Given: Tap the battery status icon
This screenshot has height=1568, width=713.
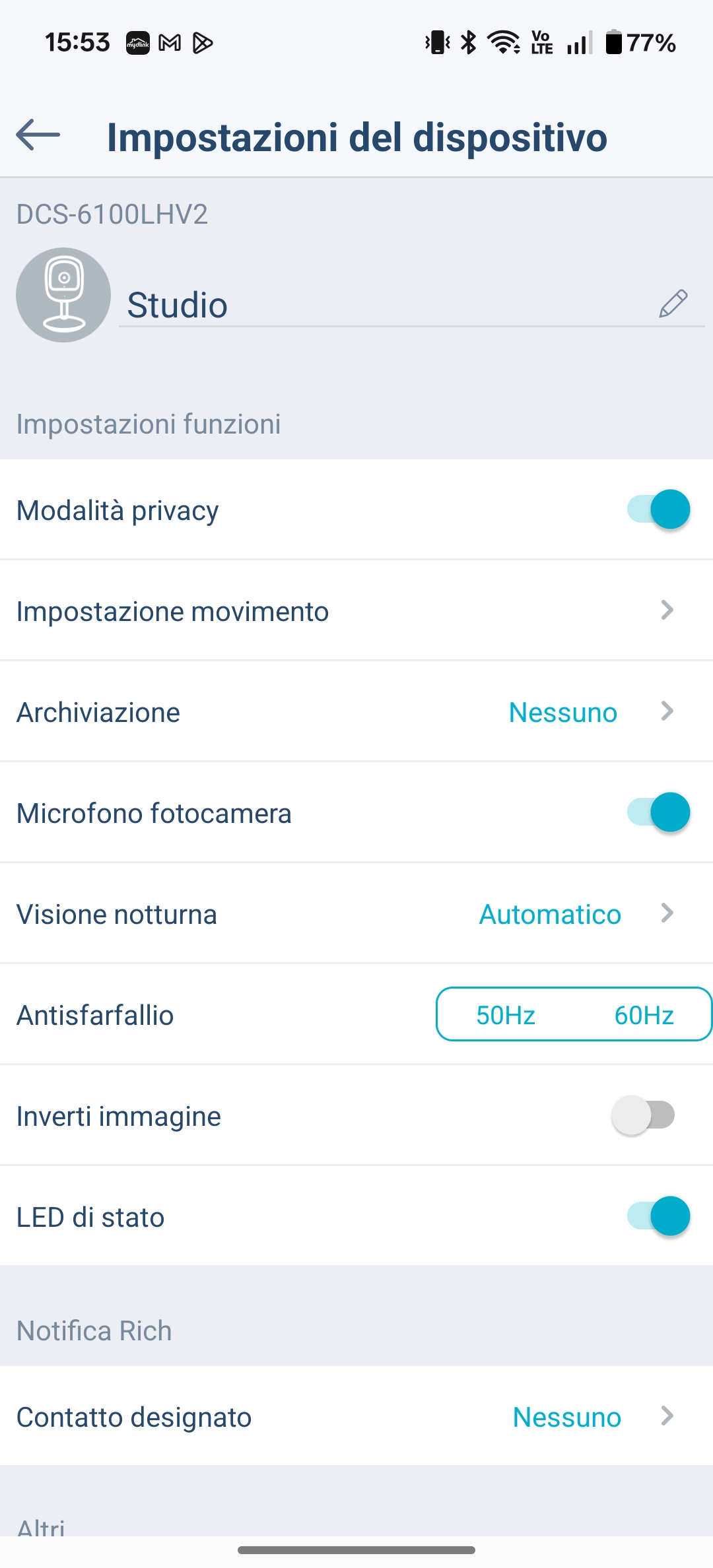Looking at the screenshot, I should [614, 43].
